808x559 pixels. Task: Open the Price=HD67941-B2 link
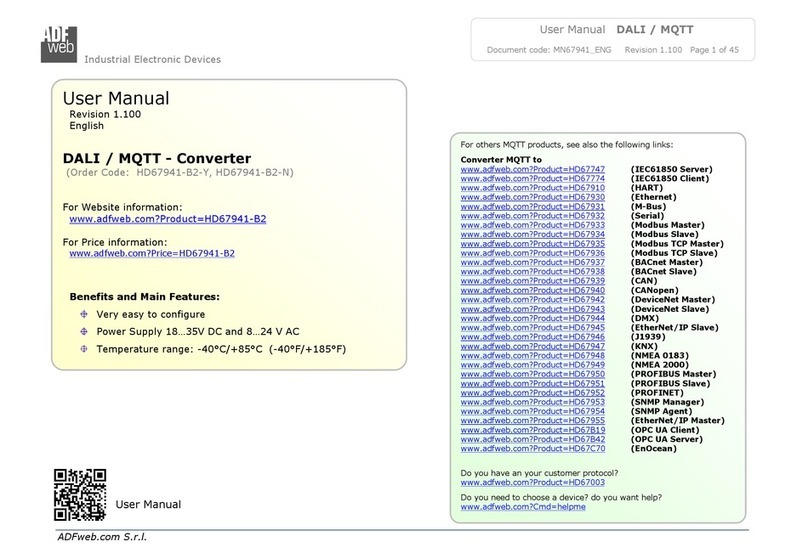click(x=152, y=253)
